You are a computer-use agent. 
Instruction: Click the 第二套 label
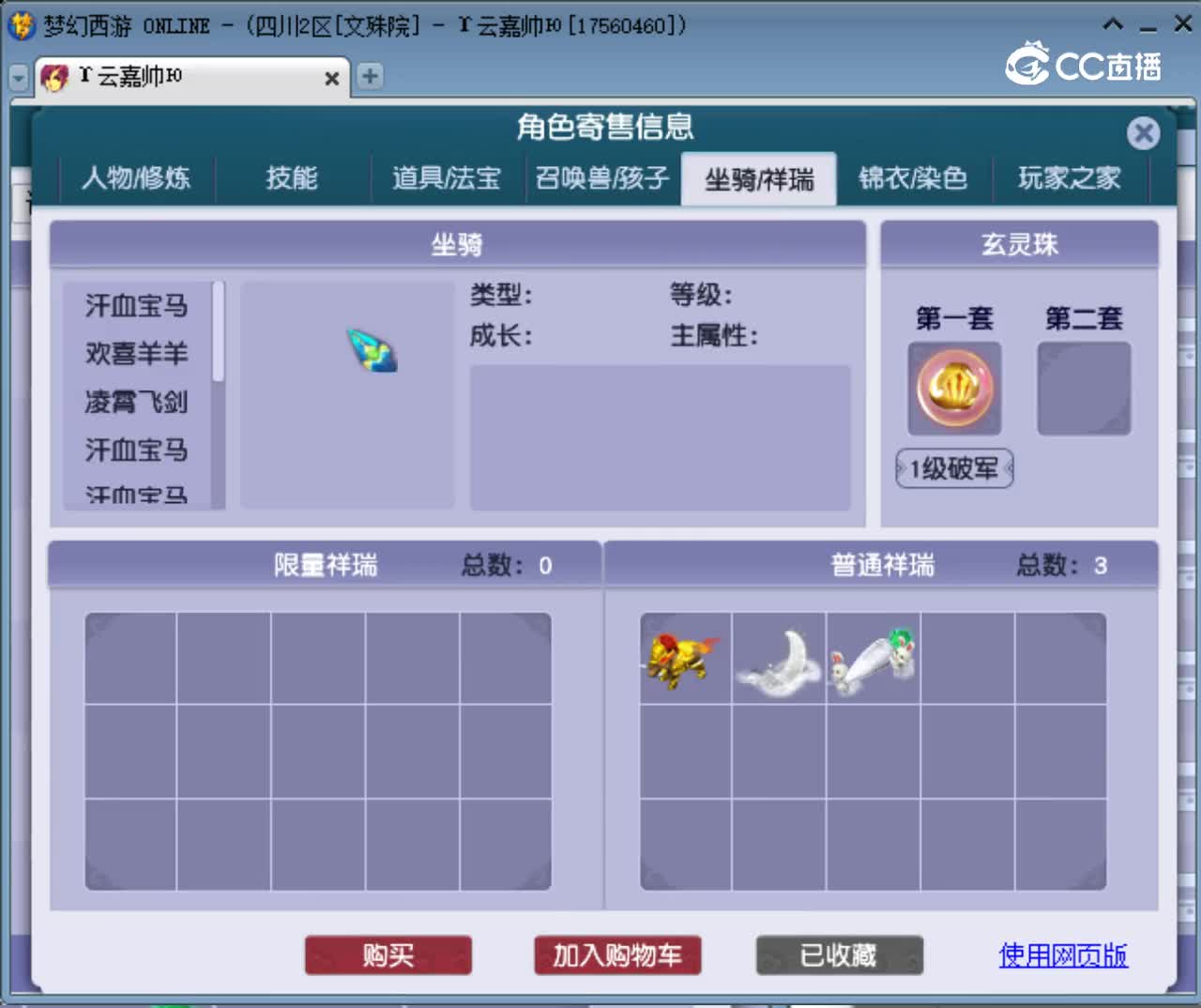pos(1084,318)
